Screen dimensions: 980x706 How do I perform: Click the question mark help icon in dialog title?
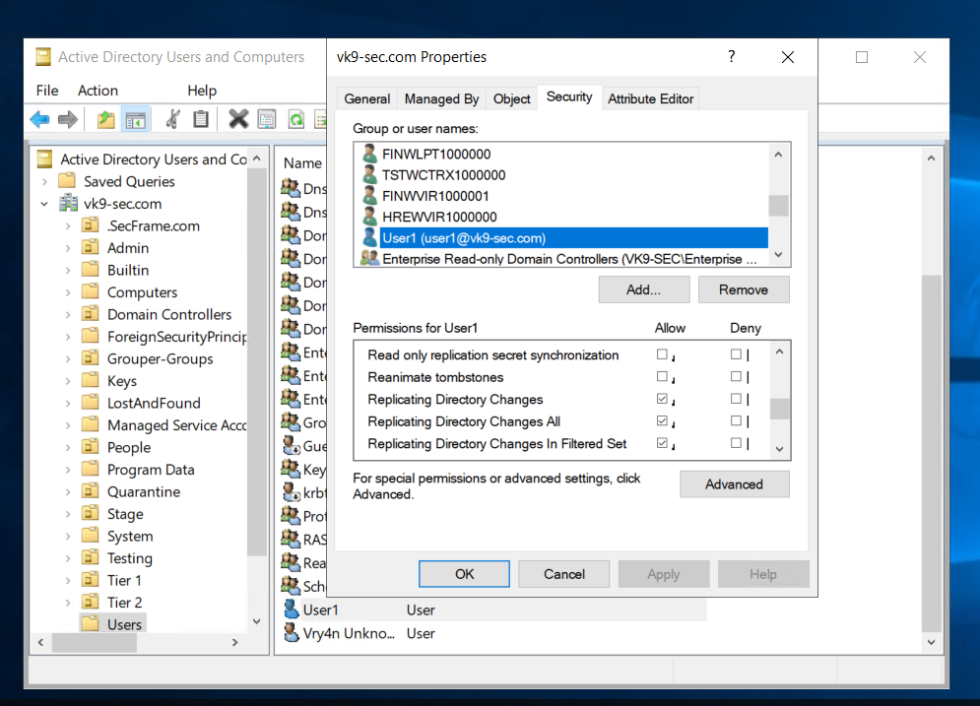(731, 56)
